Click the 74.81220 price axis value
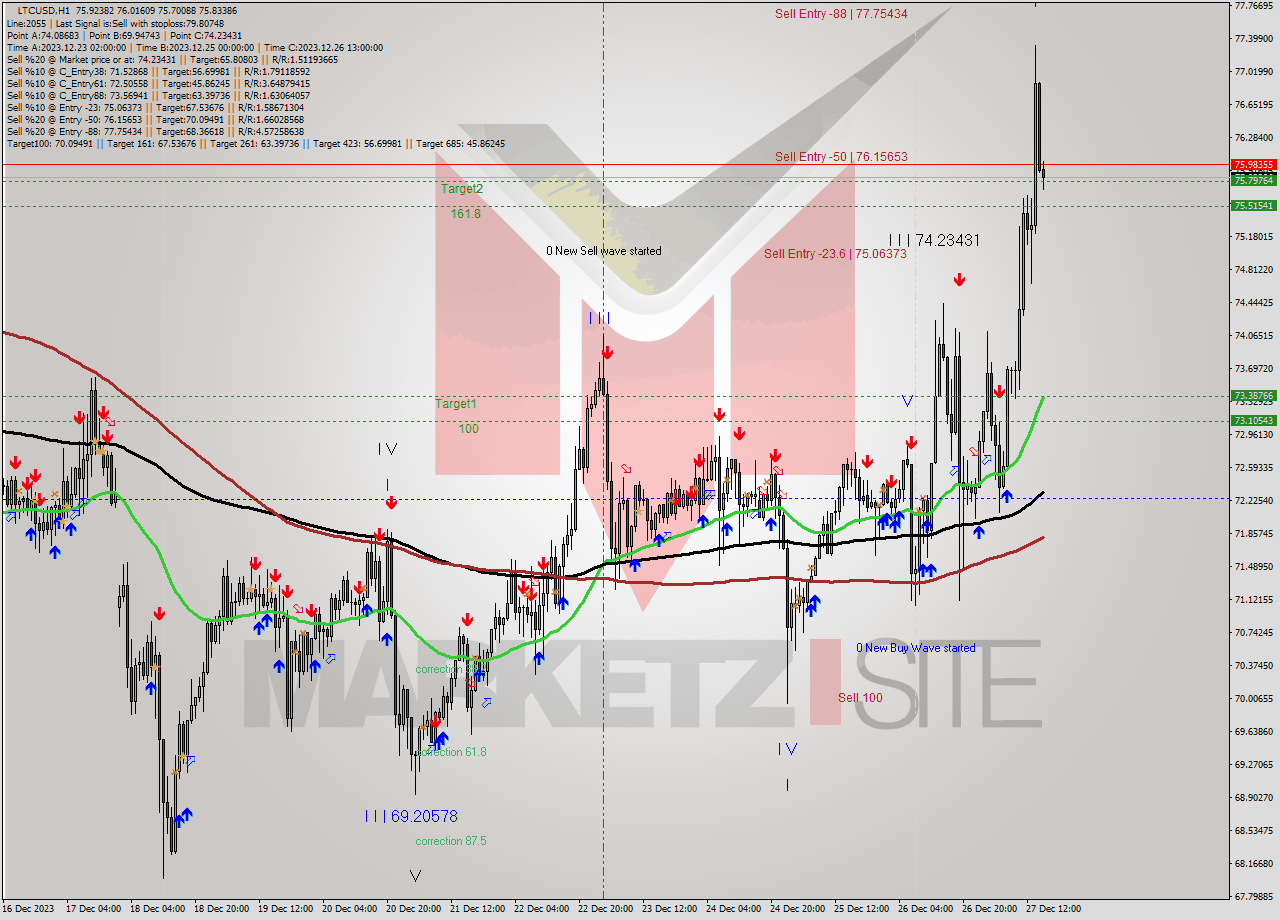The width and height of the screenshot is (1280, 920). tap(1254, 270)
